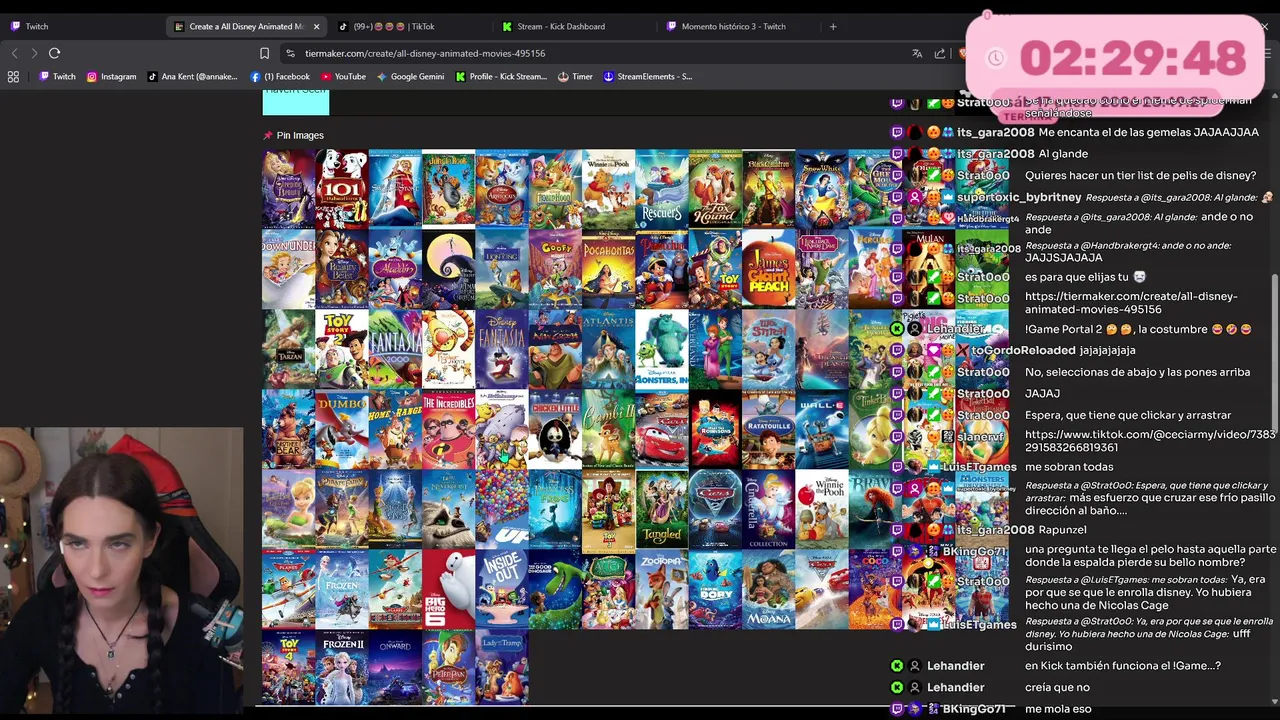Select The Incredibles poster
Screen dimensions: 1280x720
448,429
